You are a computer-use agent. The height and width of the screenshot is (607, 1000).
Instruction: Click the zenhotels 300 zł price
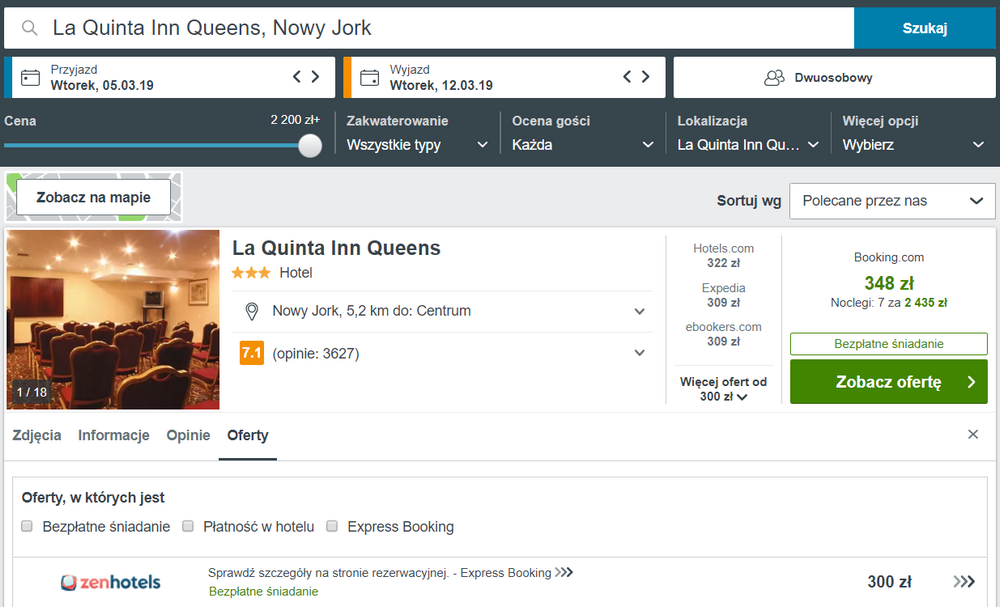pyautogui.click(x=889, y=581)
